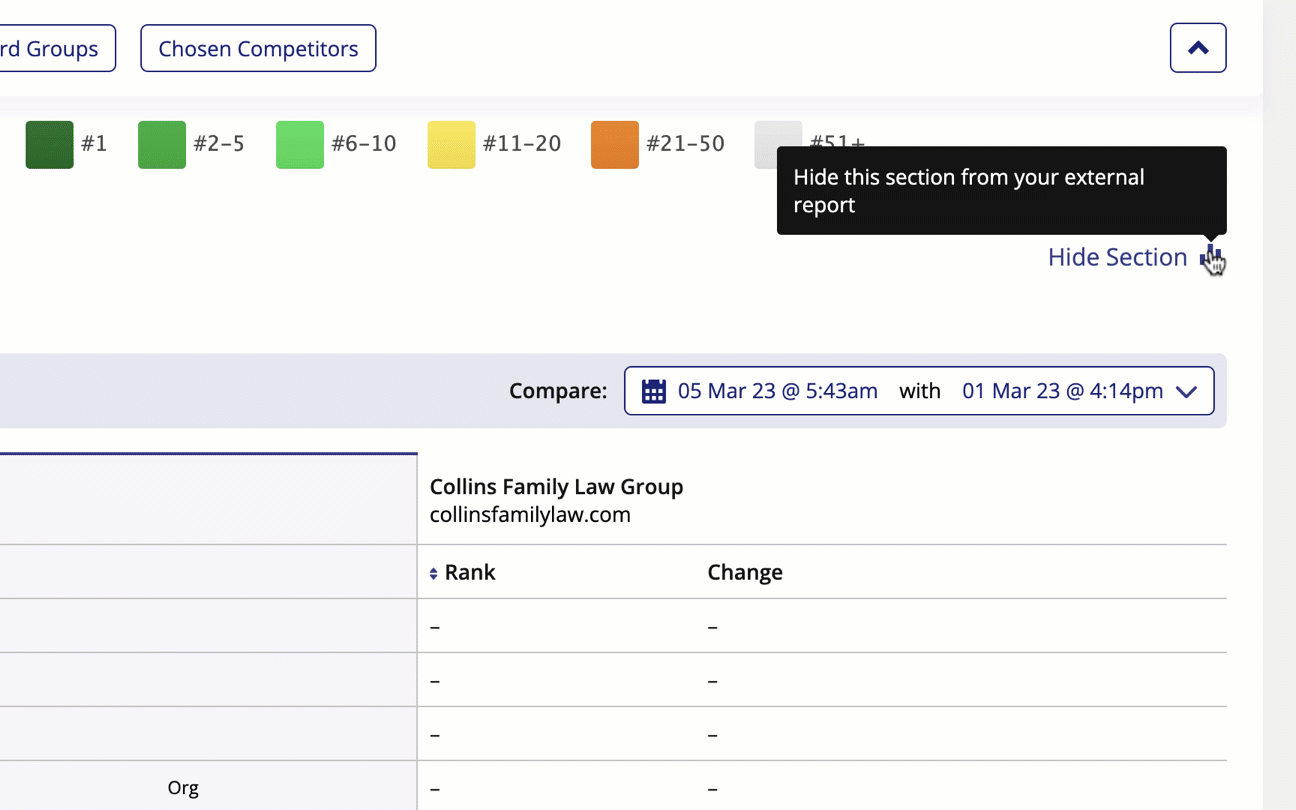
Task: Toggle the hide section icon beside the link
Action: [1210, 256]
